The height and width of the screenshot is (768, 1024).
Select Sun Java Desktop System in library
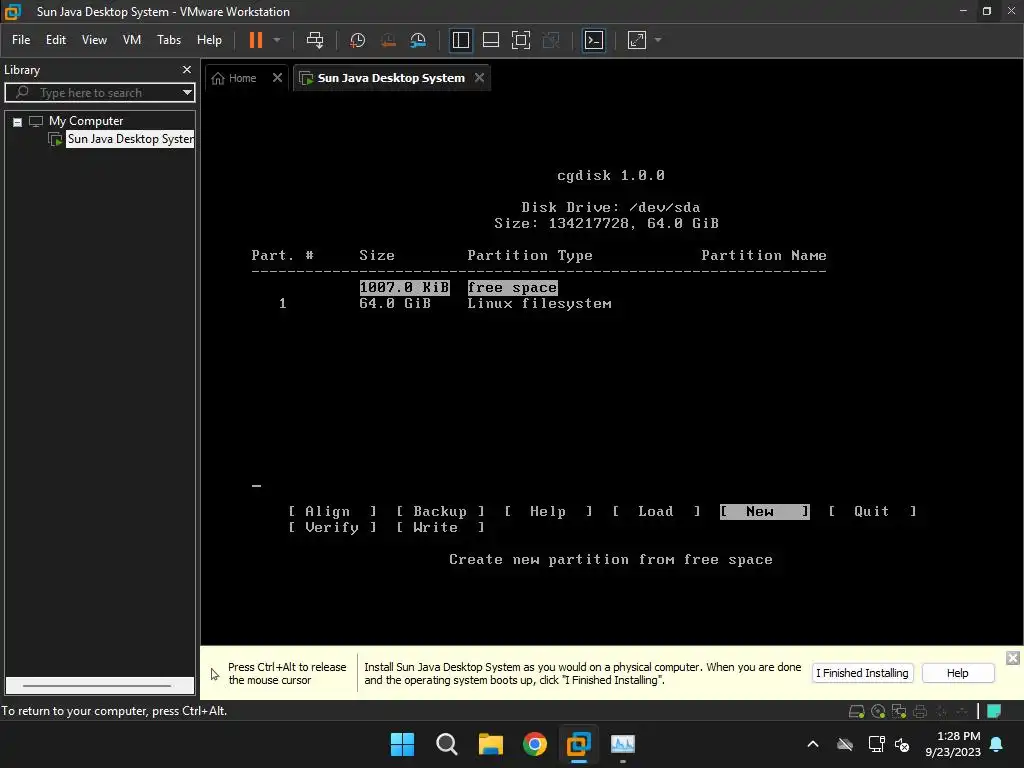tap(130, 139)
